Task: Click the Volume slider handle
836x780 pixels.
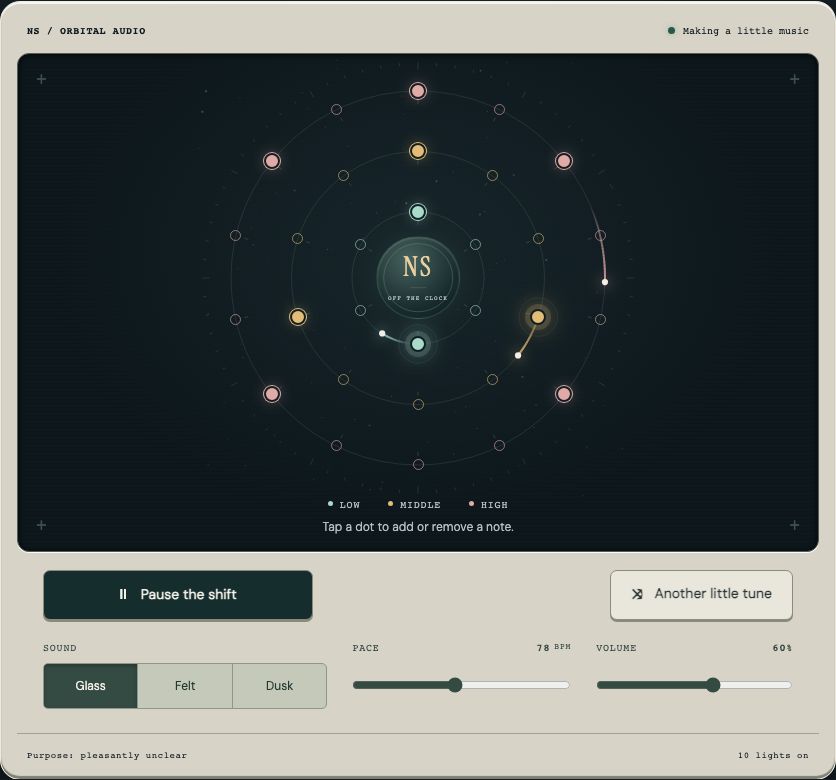Action: (713, 685)
